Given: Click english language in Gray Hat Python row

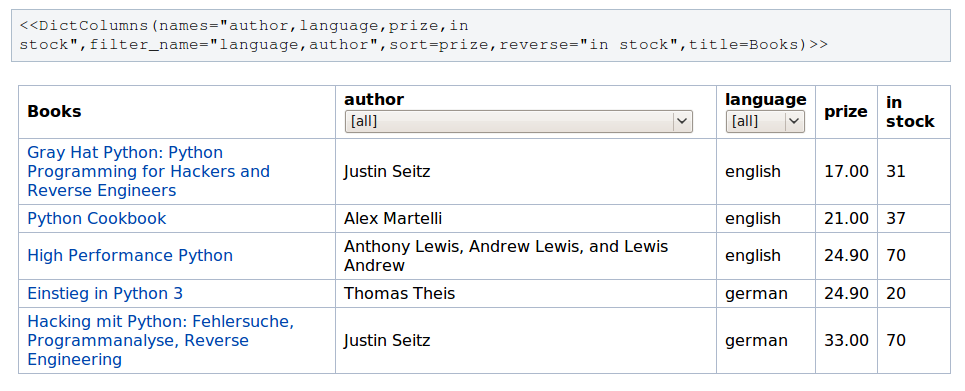Looking at the screenshot, I should 753,171.
